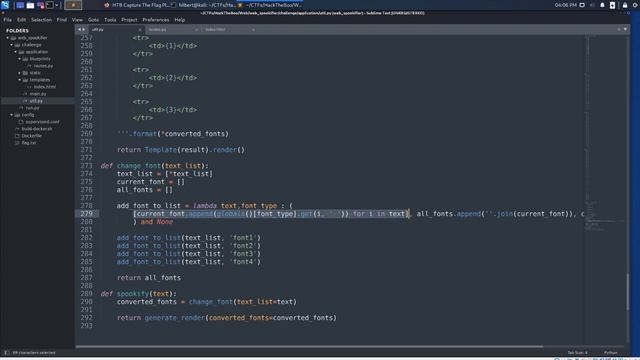Viewport: 640px width, 360px height.
Task: Click the screen display tray icon
Action: 582,5
